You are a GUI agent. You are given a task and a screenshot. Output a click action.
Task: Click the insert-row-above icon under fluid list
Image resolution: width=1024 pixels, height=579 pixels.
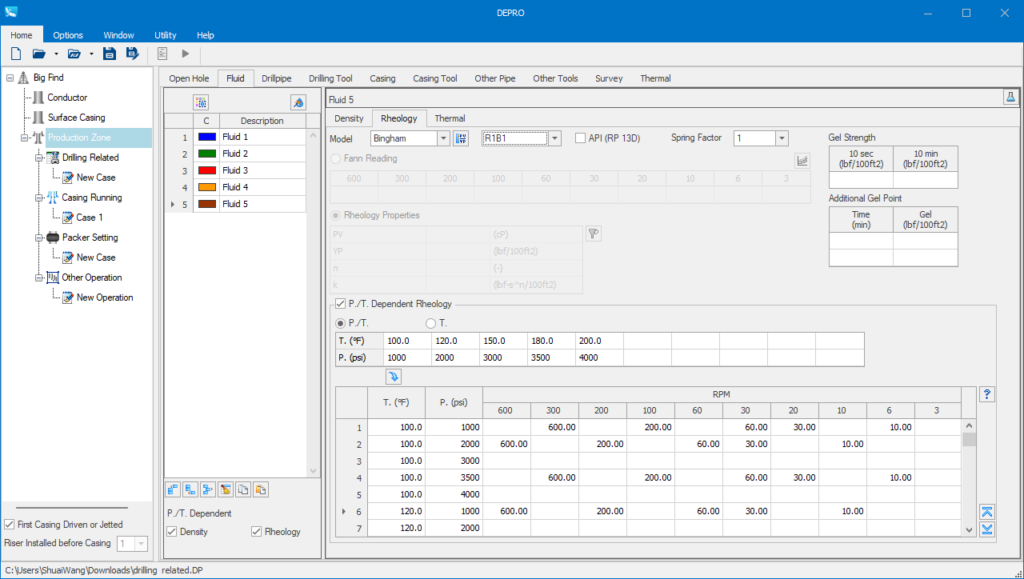173,490
